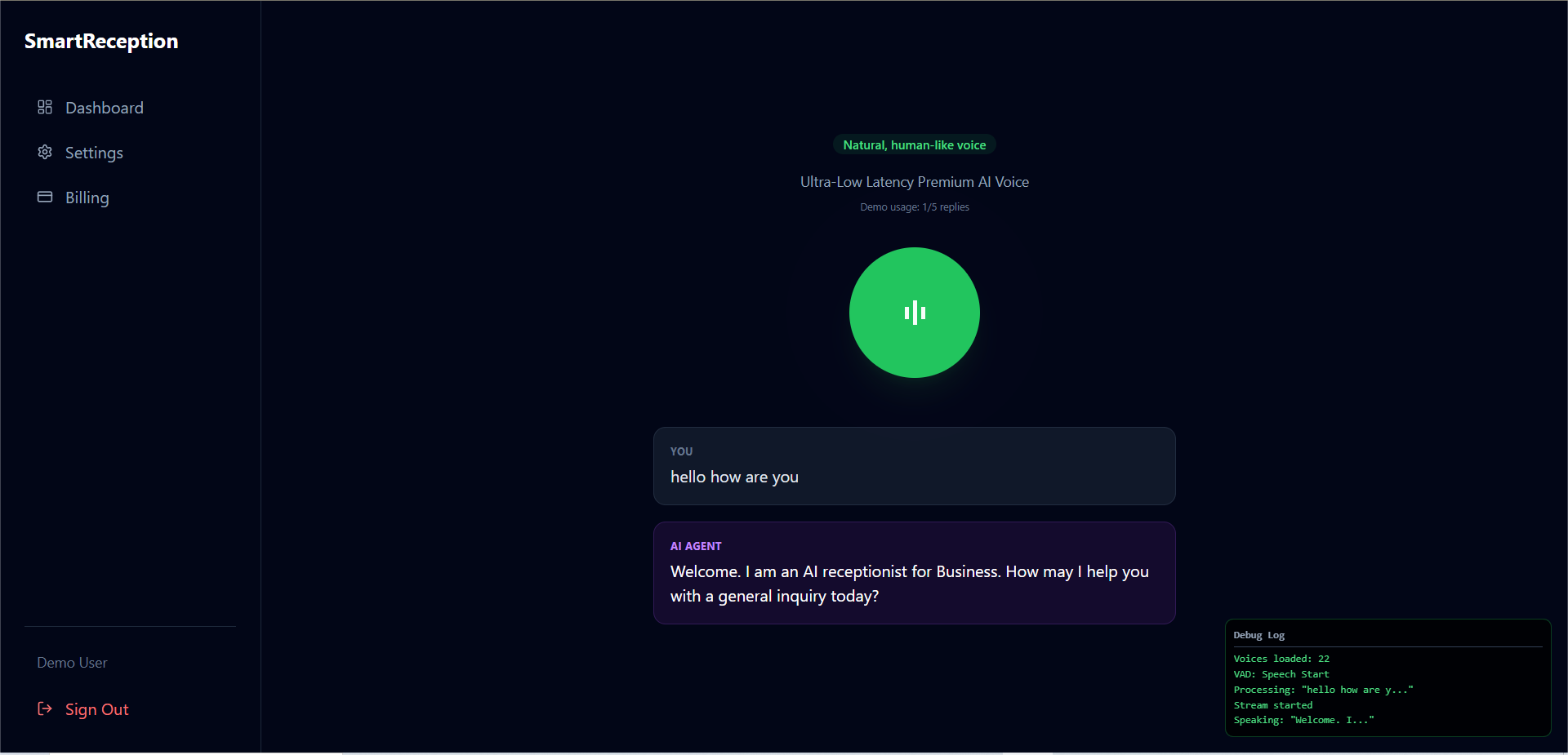Click the waveform bars inside the circle

click(x=914, y=312)
